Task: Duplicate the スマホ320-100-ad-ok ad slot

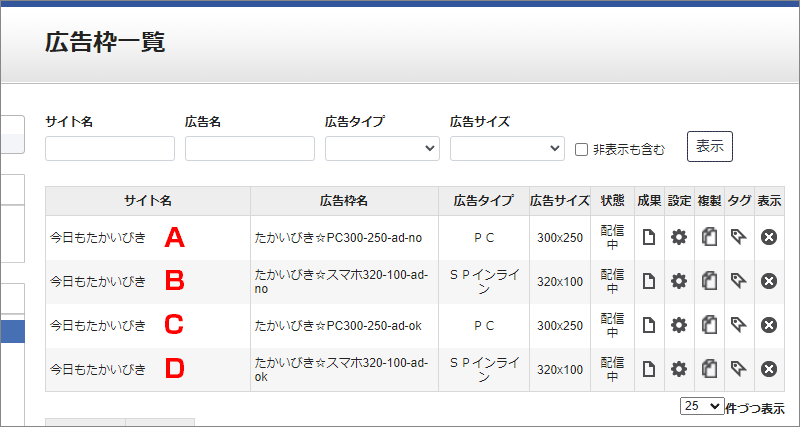Action: [709, 369]
